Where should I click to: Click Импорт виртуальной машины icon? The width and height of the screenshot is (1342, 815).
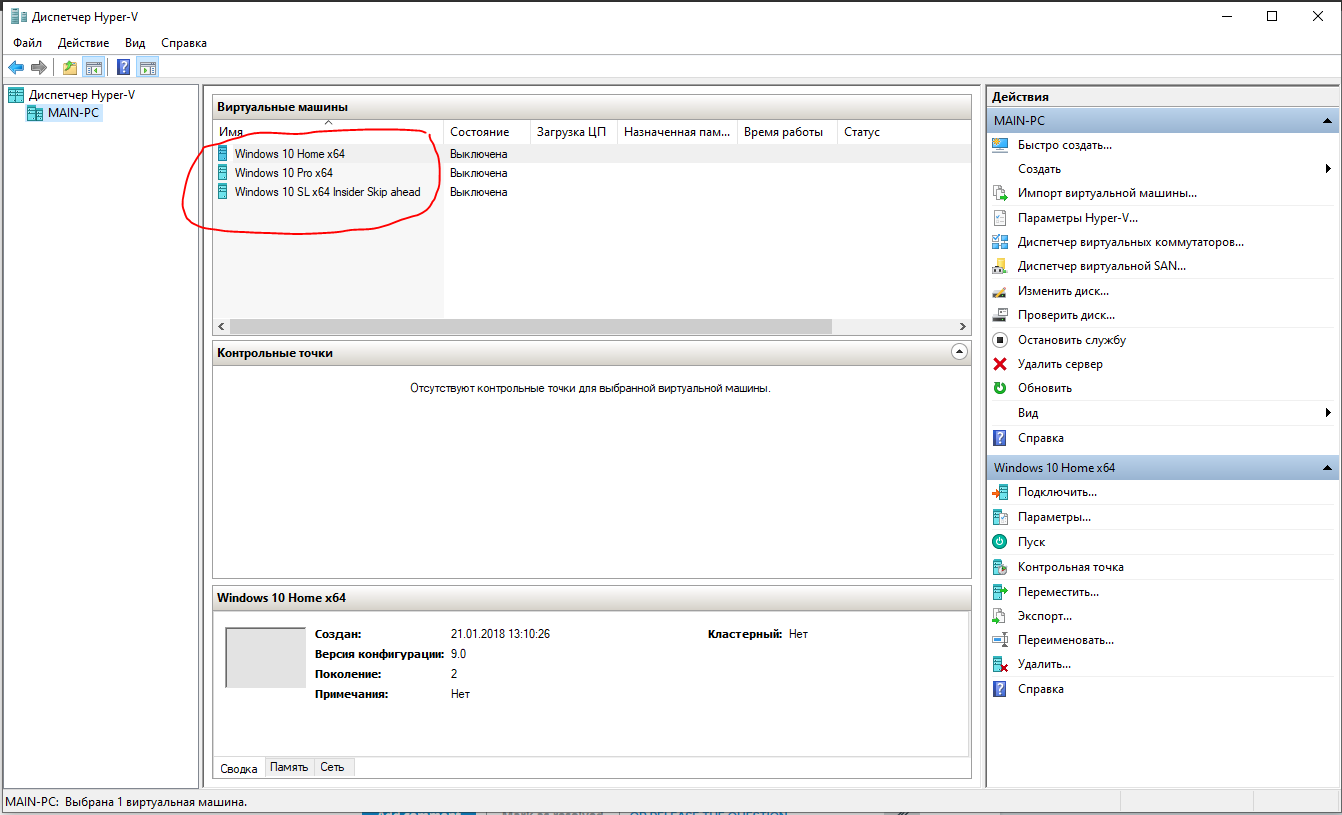(999, 193)
